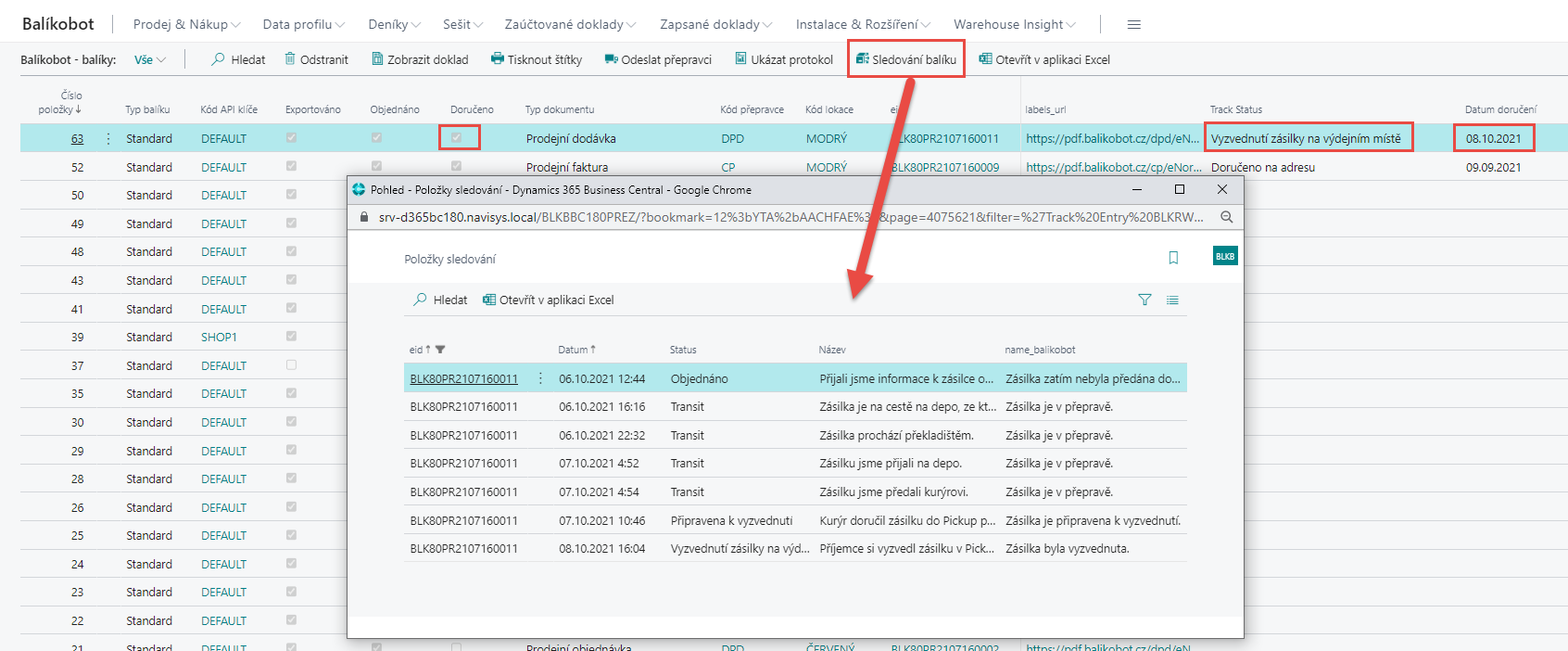1568x651 pixels.
Task: Open the MODRÝ location link in row 52
Action: [827, 167]
